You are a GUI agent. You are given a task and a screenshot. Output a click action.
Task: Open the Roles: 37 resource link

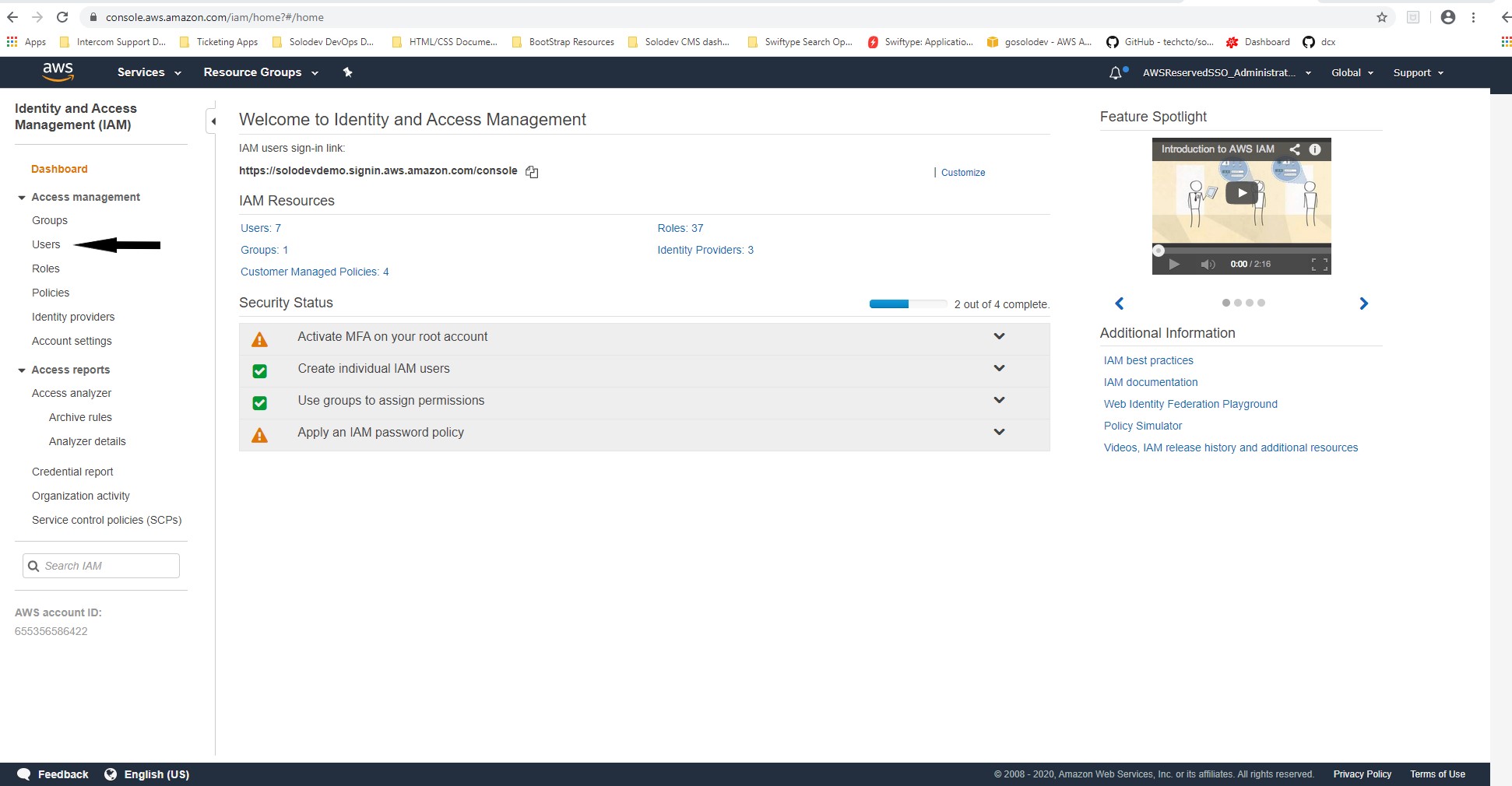coord(680,228)
